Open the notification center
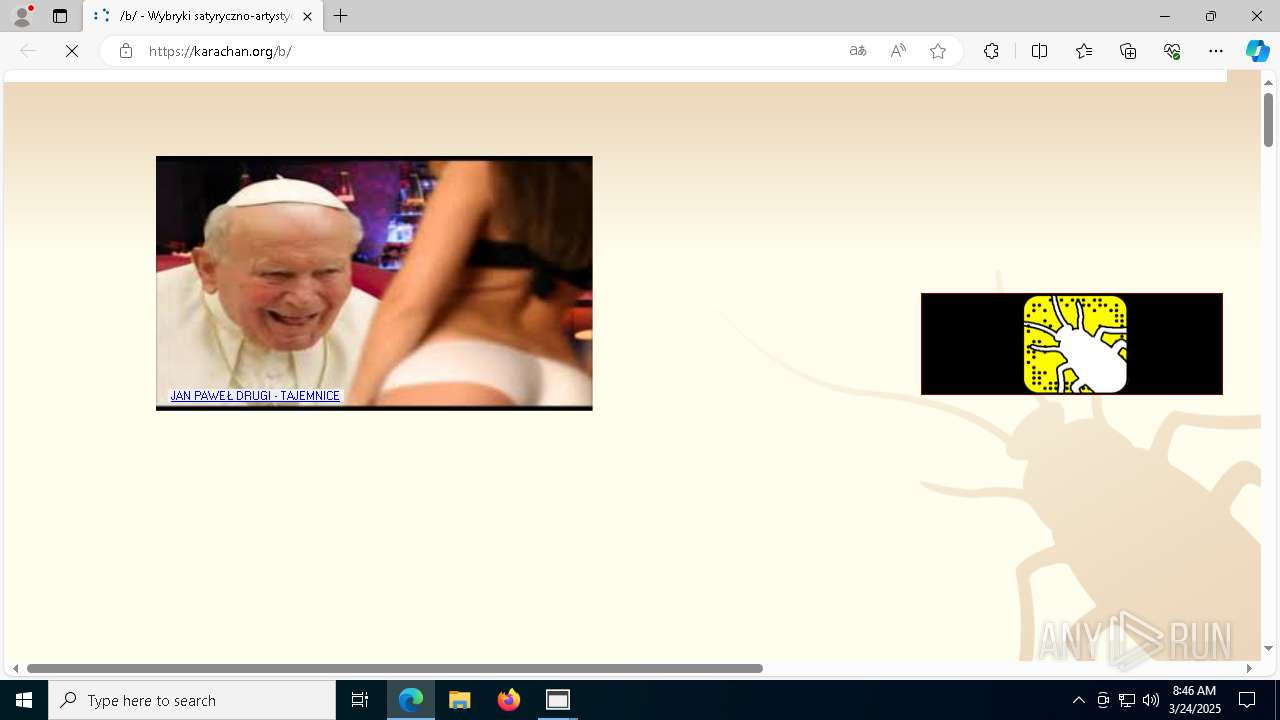This screenshot has height=720, width=1280. [x=1247, y=700]
